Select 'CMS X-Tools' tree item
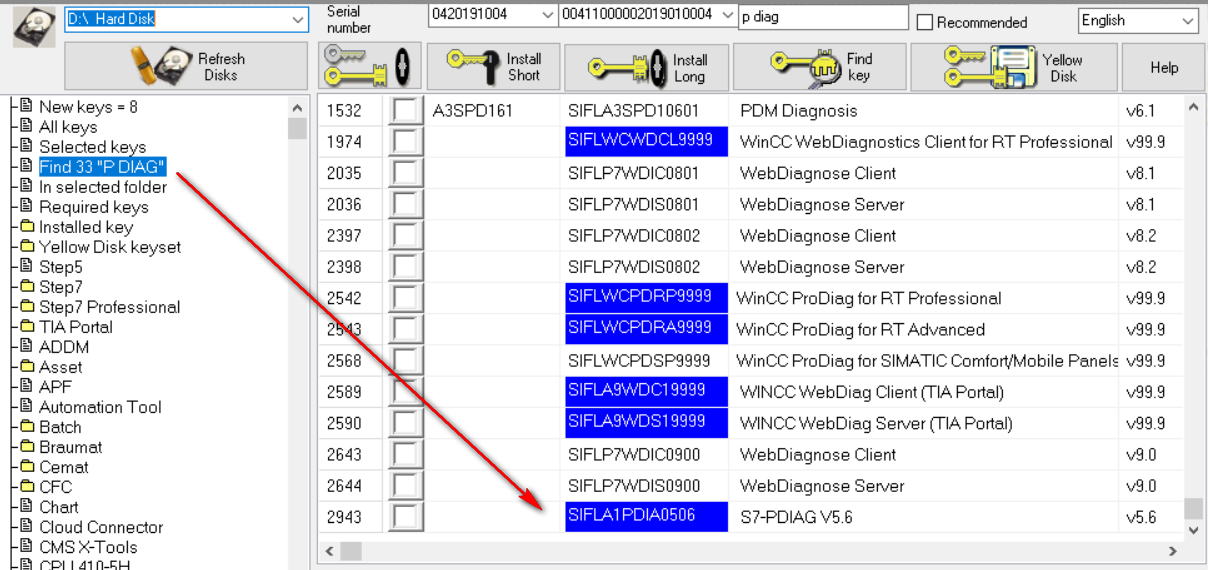This screenshot has width=1208, height=570. click(88, 547)
